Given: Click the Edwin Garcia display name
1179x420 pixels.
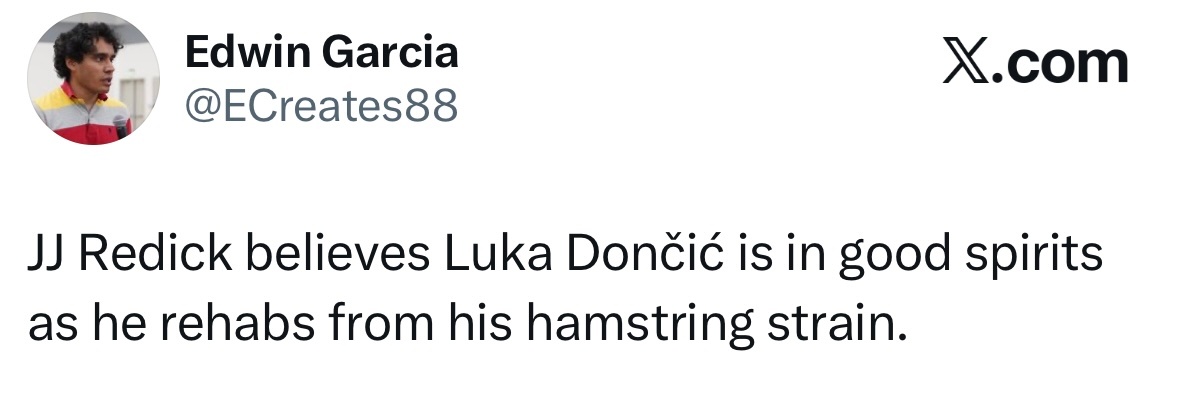Looking at the screenshot, I should pos(321,51).
